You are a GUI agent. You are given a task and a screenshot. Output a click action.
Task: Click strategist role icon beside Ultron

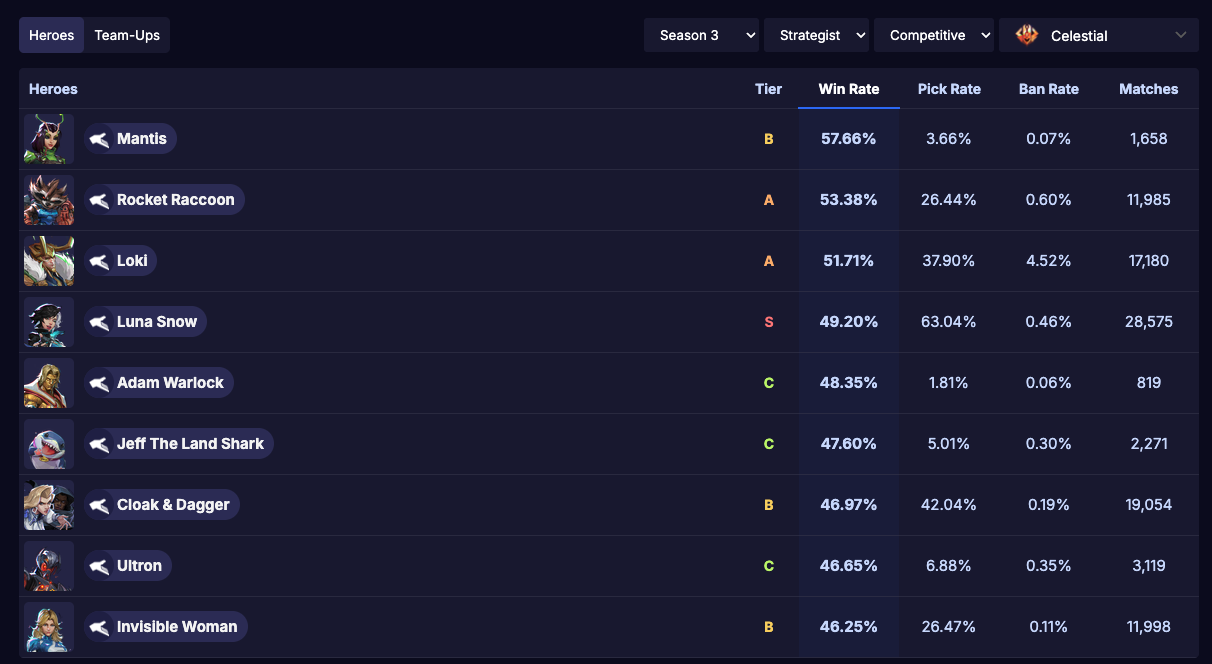(99, 566)
